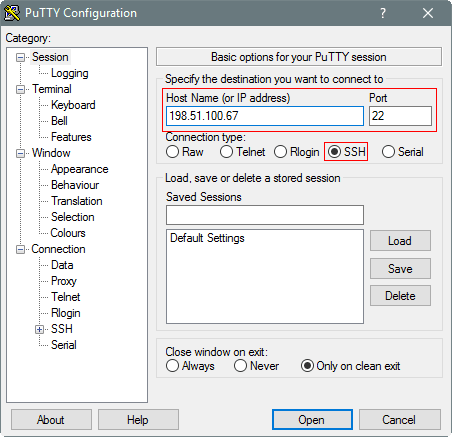This screenshot has height=437, width=452.
Task: Expand the SSH tree node
Action: (39, 330)
